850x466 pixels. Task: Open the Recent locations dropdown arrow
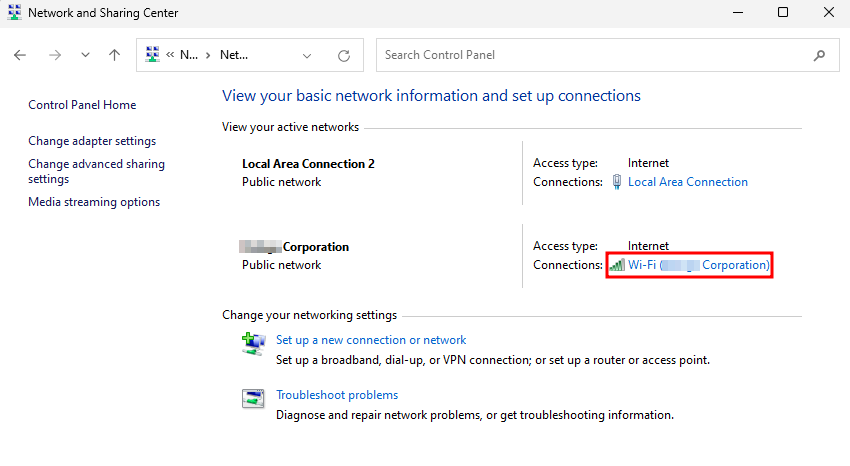(85, 56)
